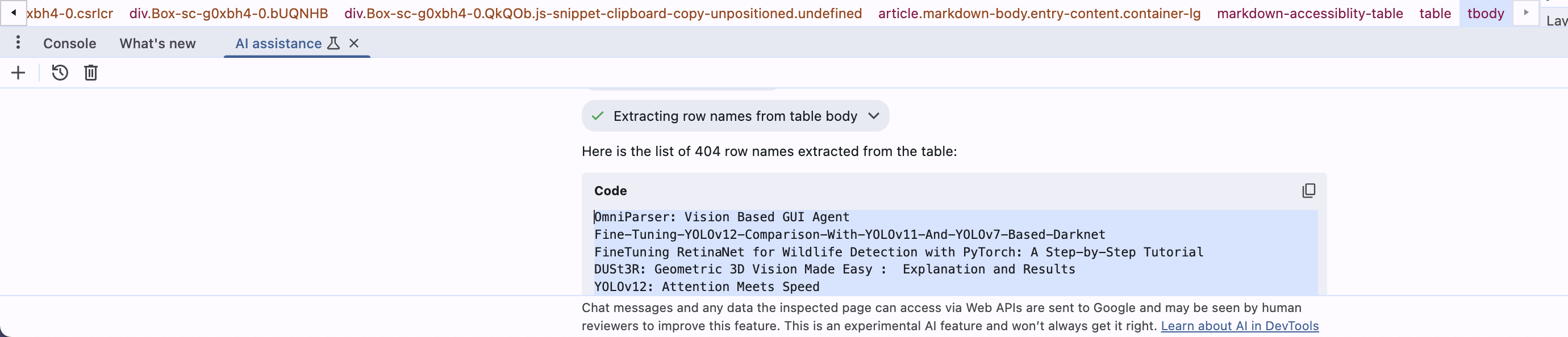Select article.markdown-body breadcrumb
This screenshot has width=1568, height=337.
(1039, 14)
